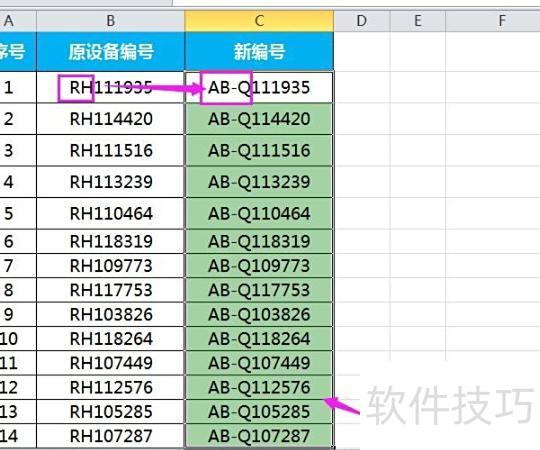540x450 pixels.
Task: Click serial number cell 4
Action: pos(18,182)
